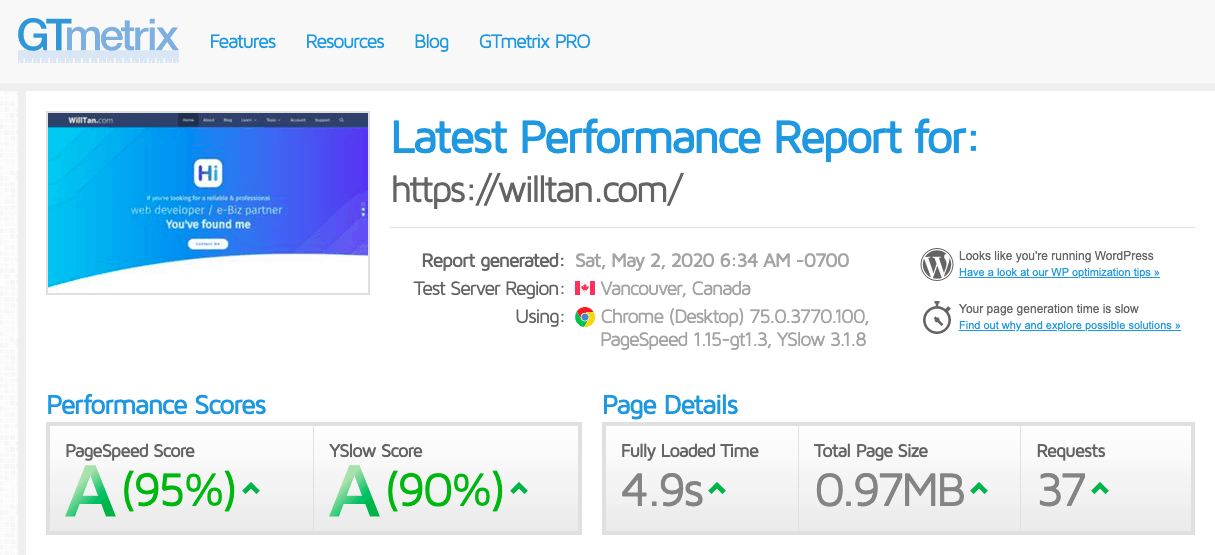Click the stopwatch page generation icon
The height and width of the screenshot is (555, 1215).
click(936, 317)
